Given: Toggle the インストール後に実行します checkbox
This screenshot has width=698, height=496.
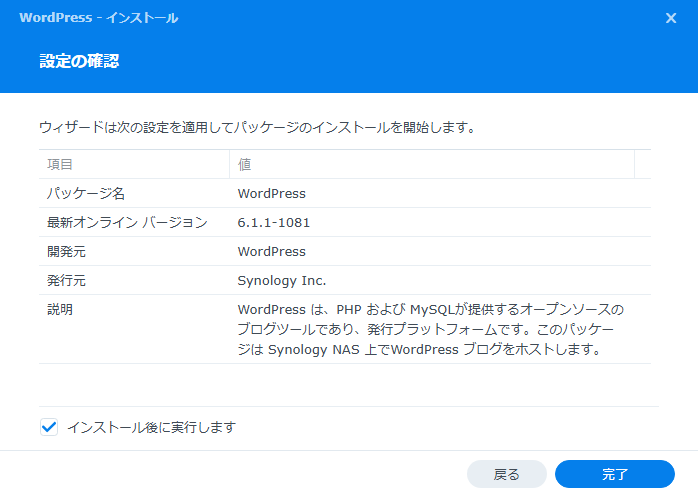Looking at the screenshot, I should [x=49, y=427].
